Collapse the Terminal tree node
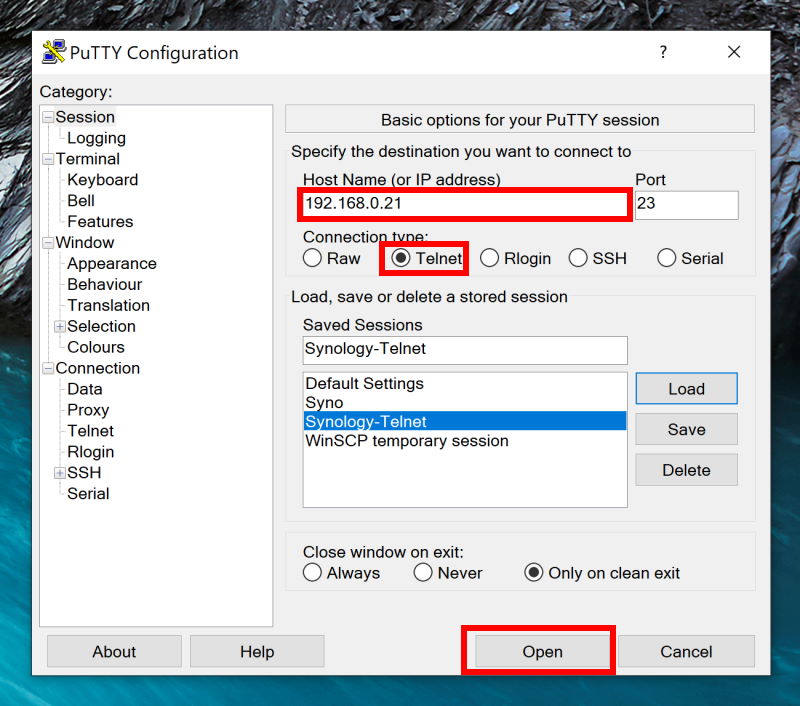The width and height of the screenshot is (800, 706). pos(48,159)
